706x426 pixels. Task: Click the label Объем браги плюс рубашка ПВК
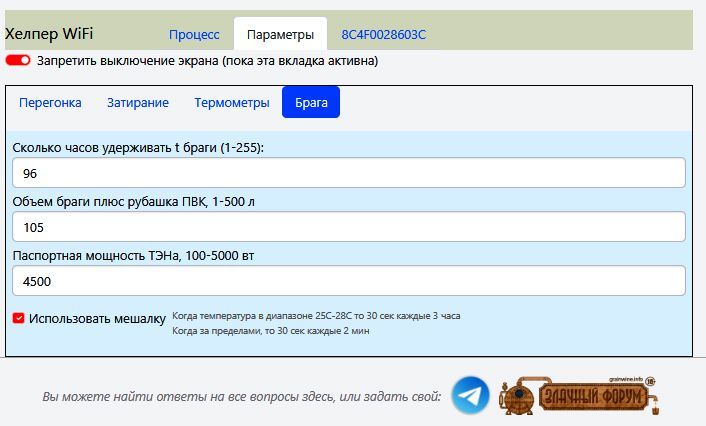(x=133, y=202)
